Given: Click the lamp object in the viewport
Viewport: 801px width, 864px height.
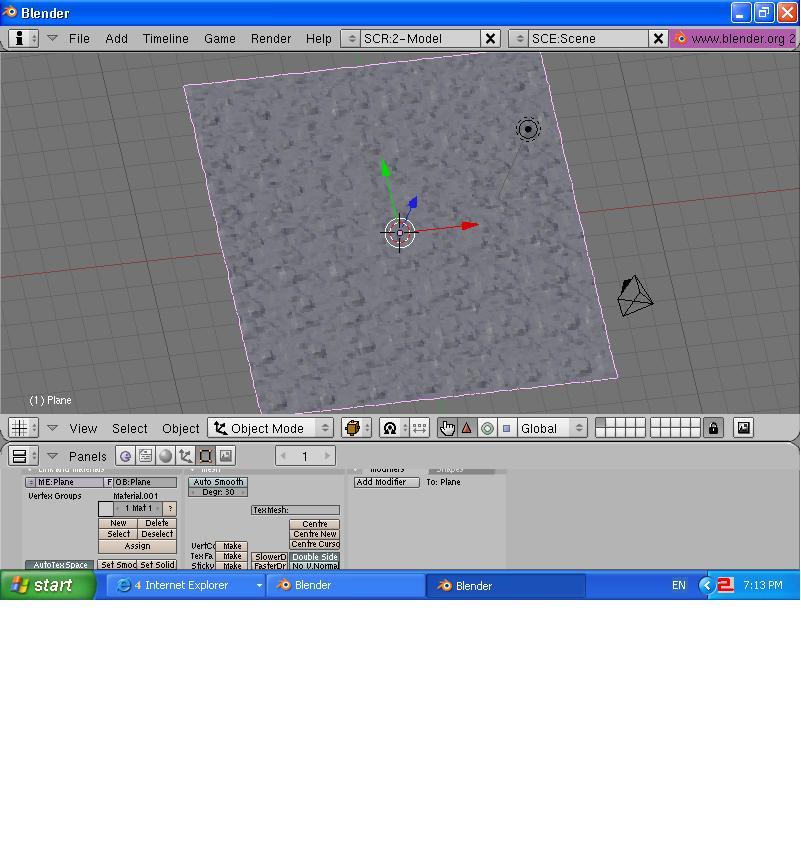Looking at the screenshot, I should tap(528, 129).
